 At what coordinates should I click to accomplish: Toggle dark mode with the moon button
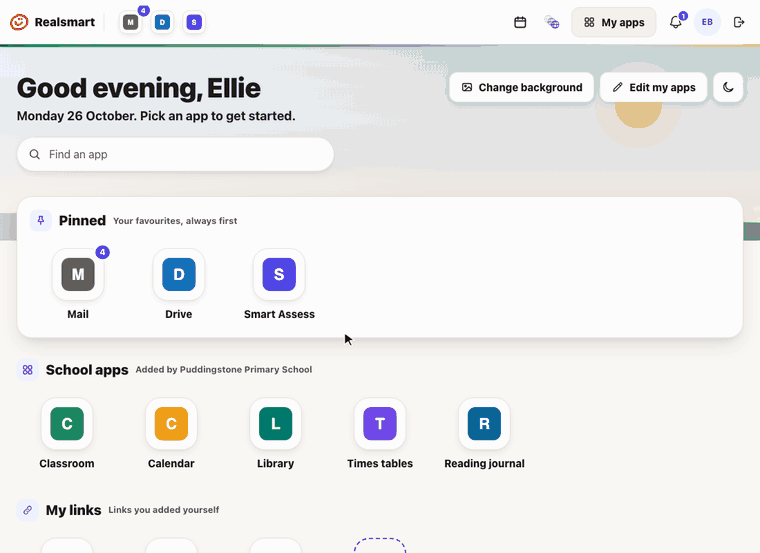tap(728, 87)
